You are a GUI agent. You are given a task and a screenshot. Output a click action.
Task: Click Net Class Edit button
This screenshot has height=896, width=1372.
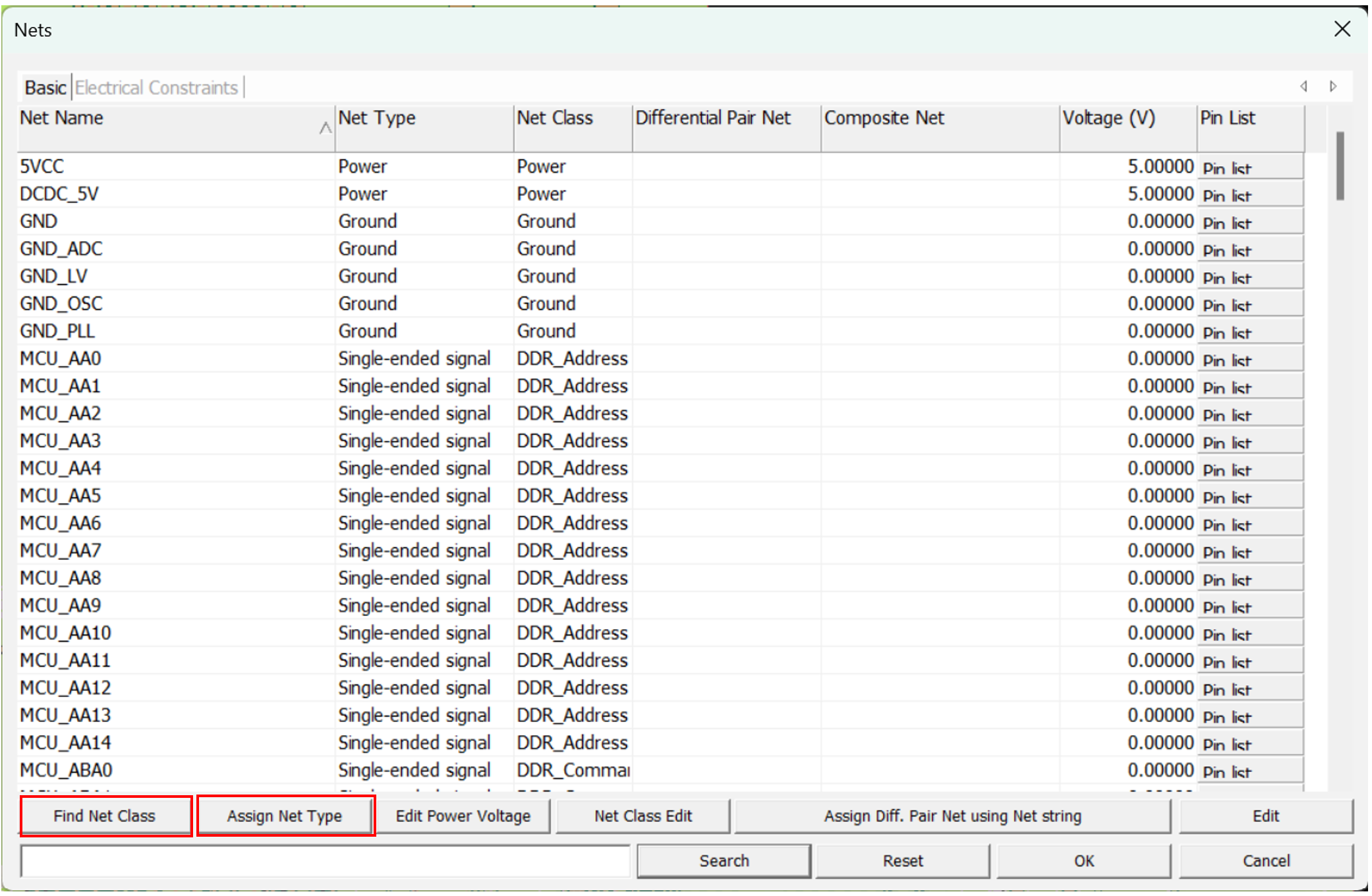tap(643, 816)
